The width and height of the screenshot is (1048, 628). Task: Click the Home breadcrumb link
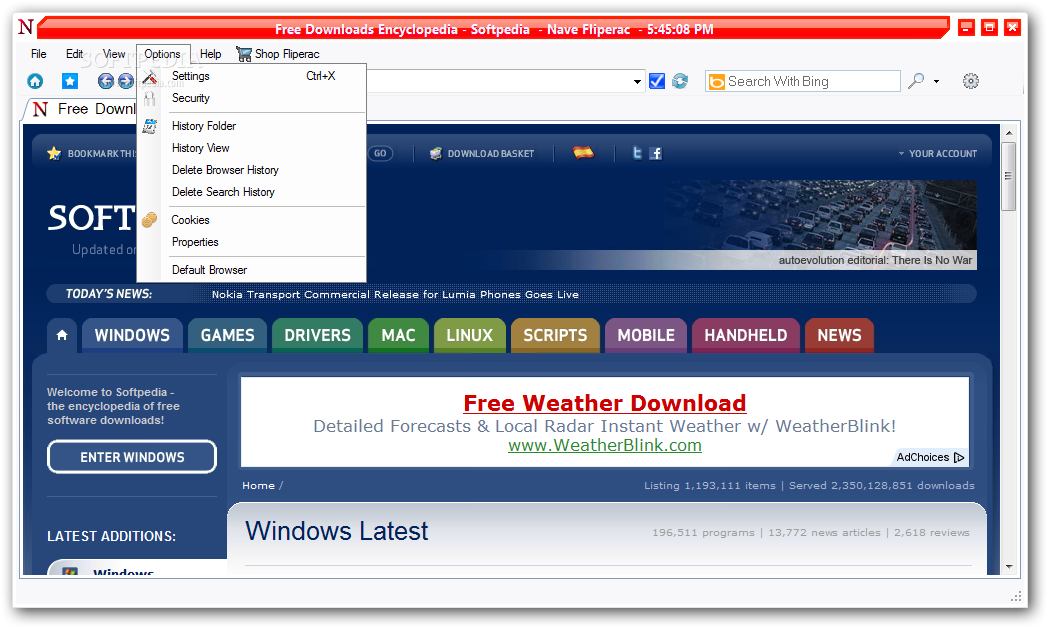point(259,486)
